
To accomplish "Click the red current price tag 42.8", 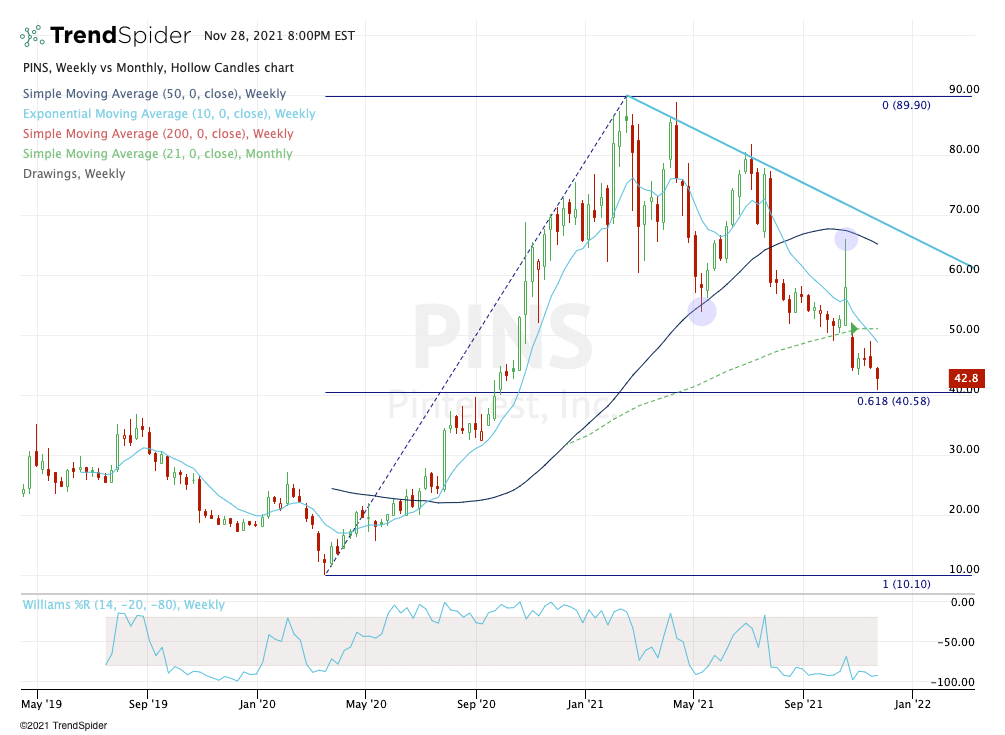I will (x=966, y=378).
